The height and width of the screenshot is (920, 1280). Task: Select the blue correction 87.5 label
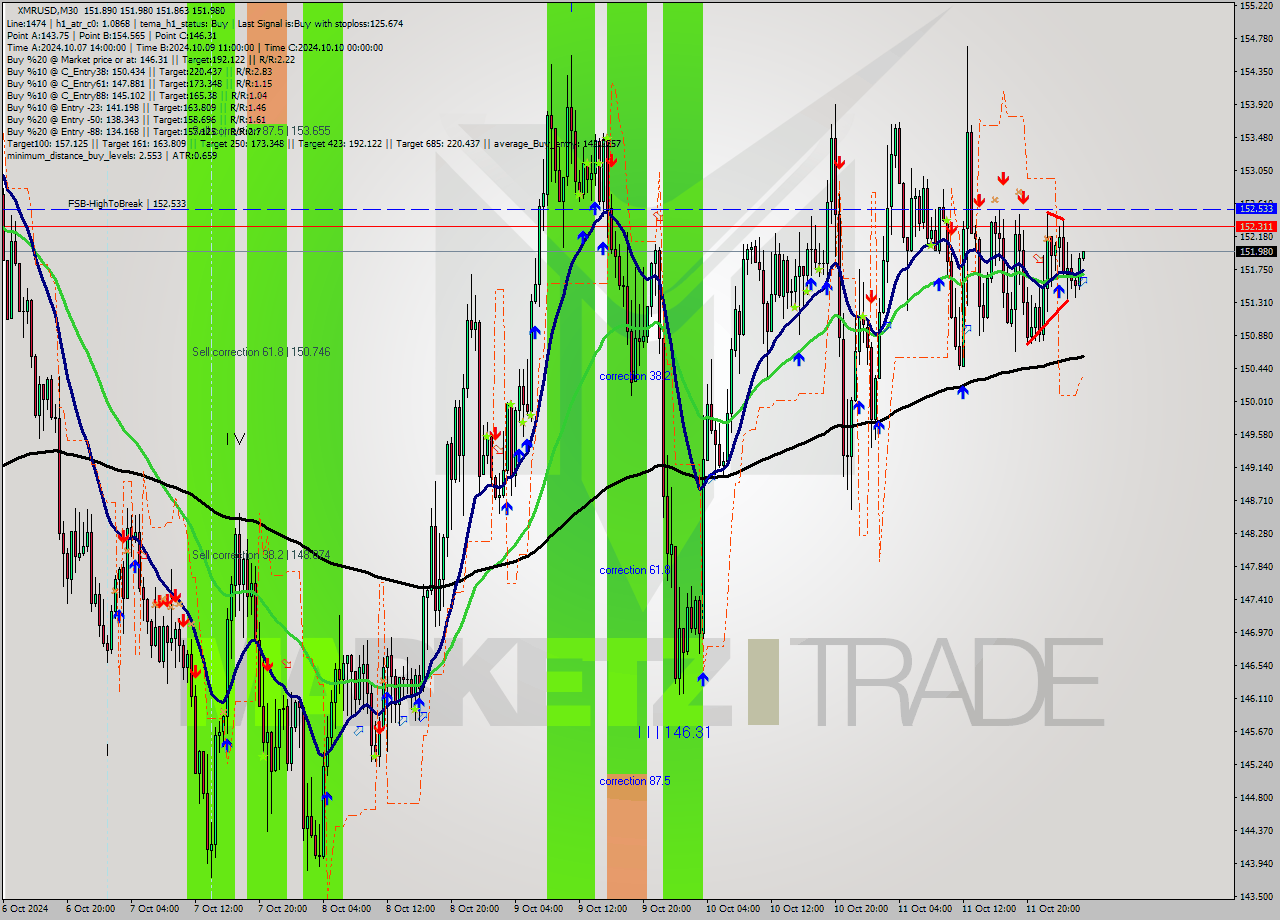point(634,781)
